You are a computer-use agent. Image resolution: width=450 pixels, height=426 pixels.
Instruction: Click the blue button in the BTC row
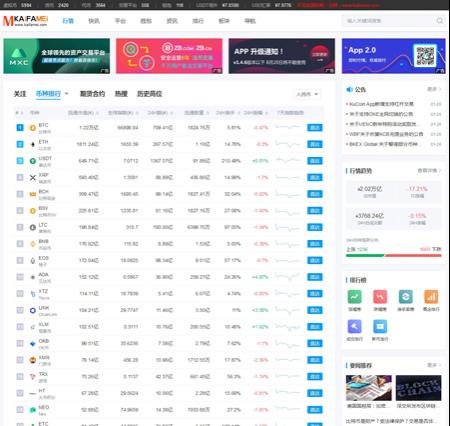point(315,128)
